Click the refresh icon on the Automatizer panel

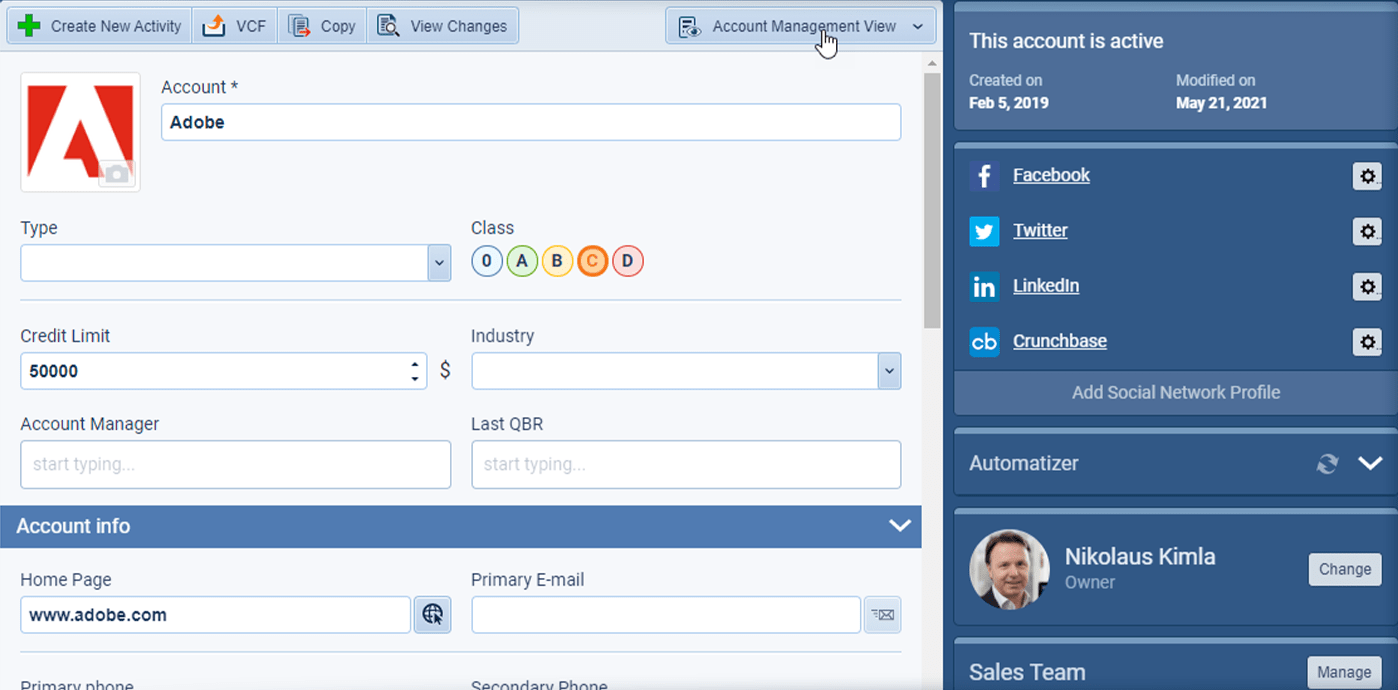click(1327, 463)
